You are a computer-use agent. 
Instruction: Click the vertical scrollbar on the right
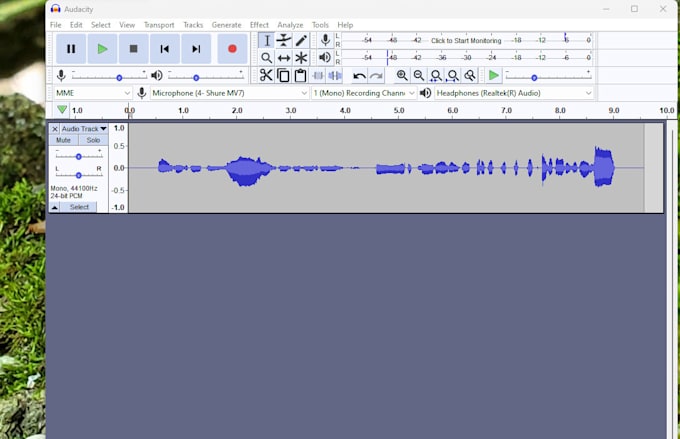672,278
